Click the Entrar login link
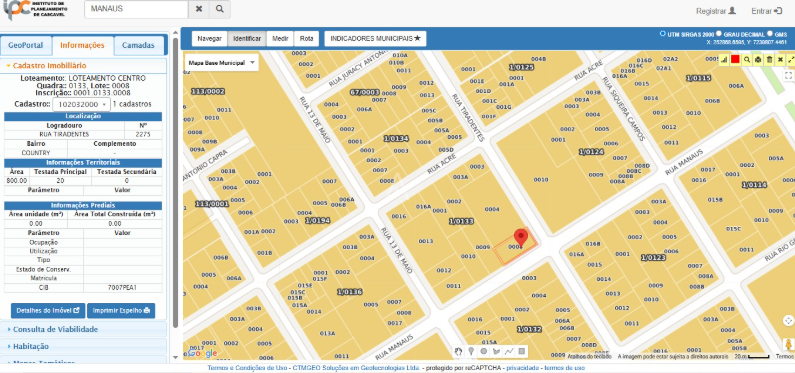795x373 pixels. (x=767, y=11)
